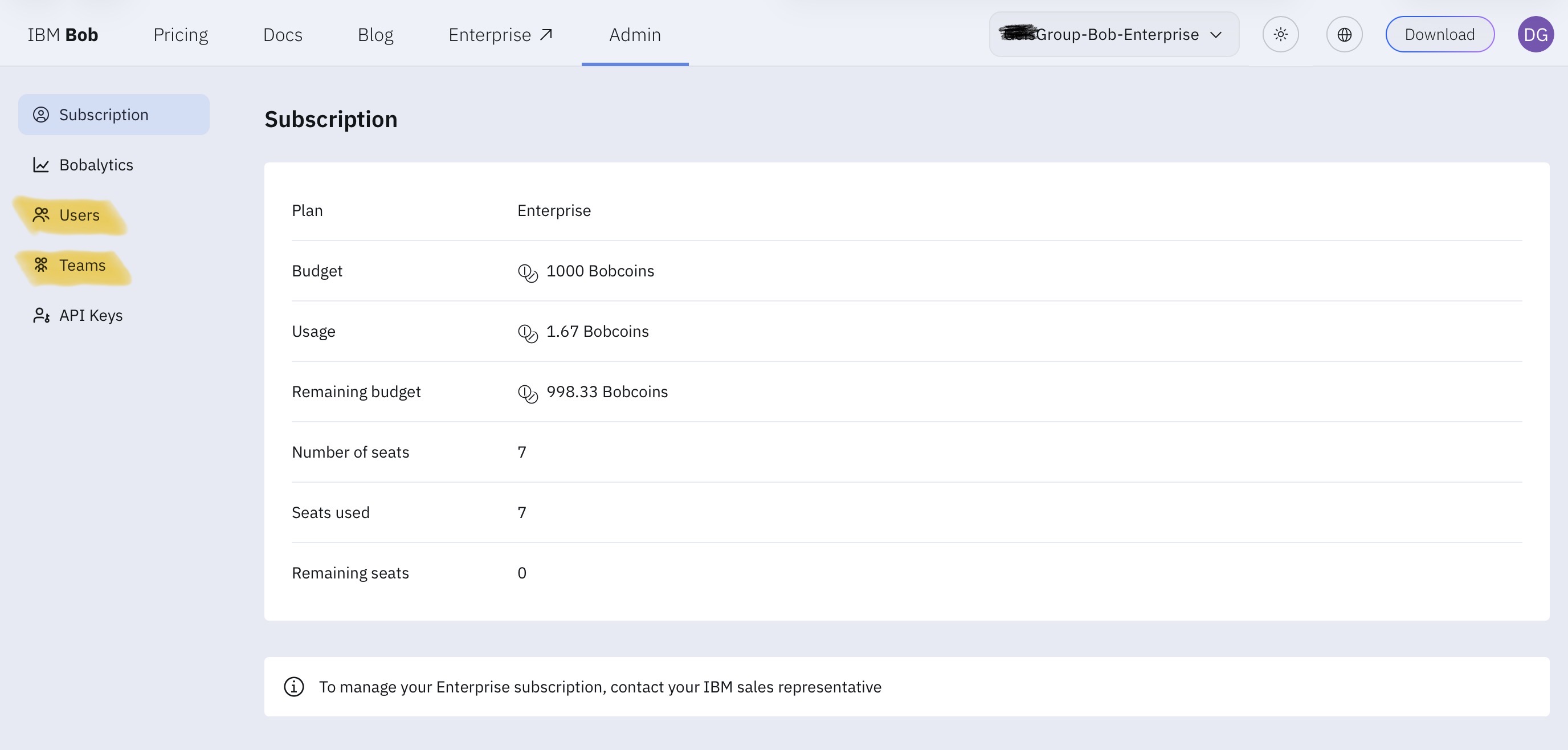
Task: Click the info icon in the Enterprise notice
Action: [294, 687]
